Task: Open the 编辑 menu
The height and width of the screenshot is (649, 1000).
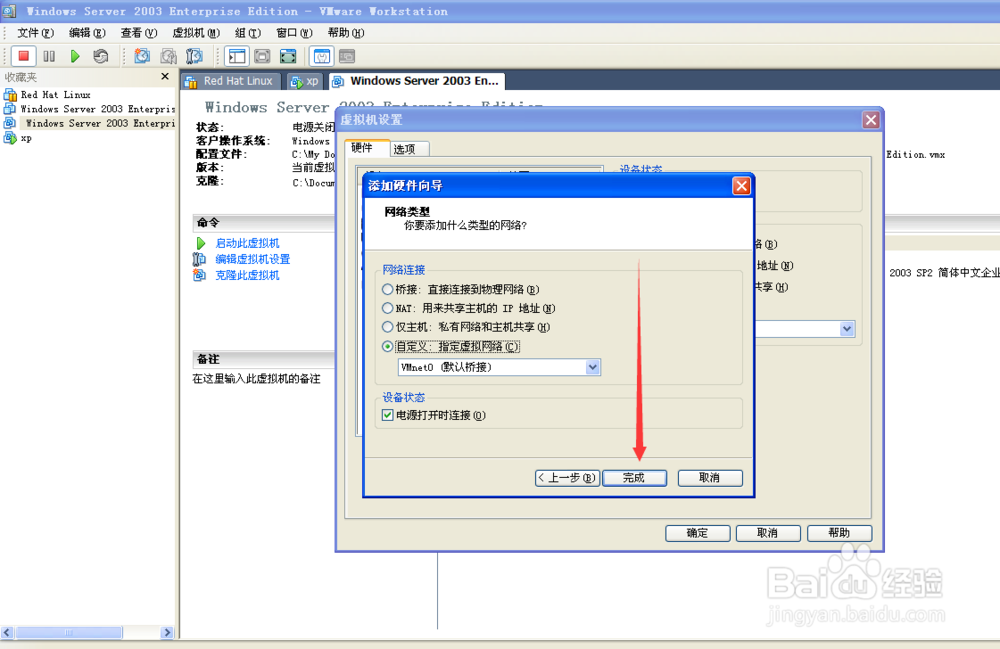Action: tap(87, 33)
